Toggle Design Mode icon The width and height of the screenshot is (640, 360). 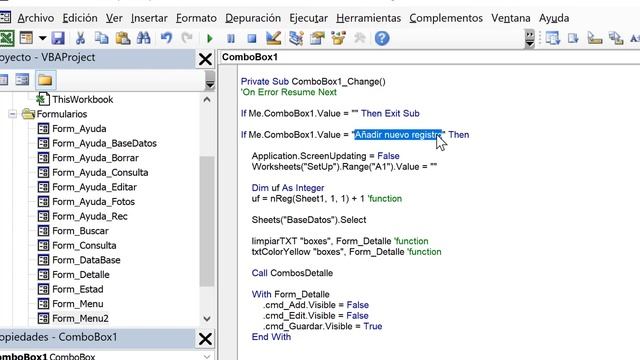pos(273,38)
